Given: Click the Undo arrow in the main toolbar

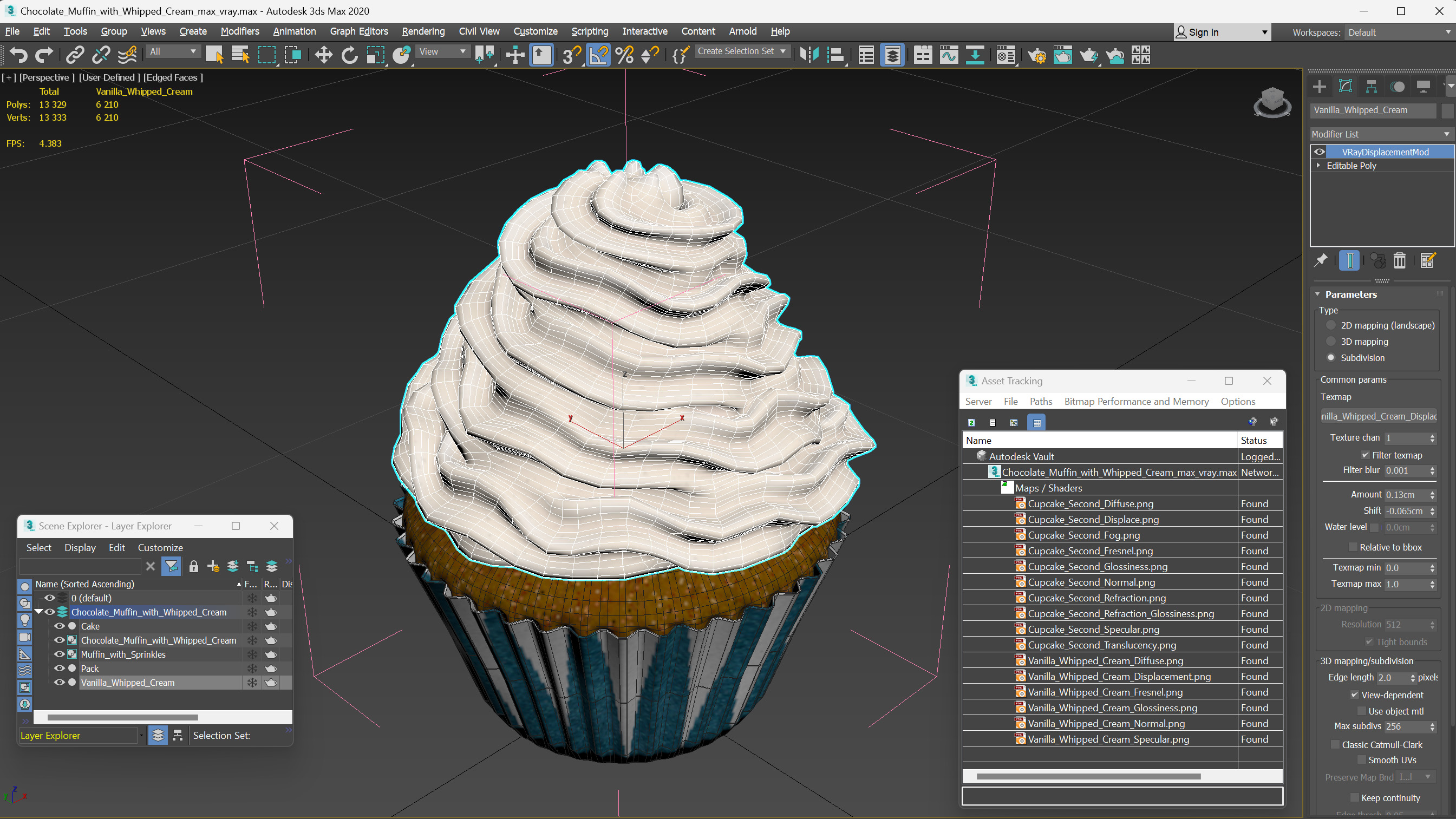Looking at the screenshot, I should click(18, 55).
